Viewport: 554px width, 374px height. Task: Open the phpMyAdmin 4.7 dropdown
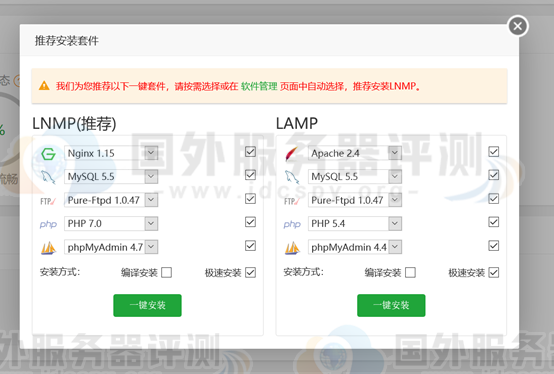click(111, 247)
